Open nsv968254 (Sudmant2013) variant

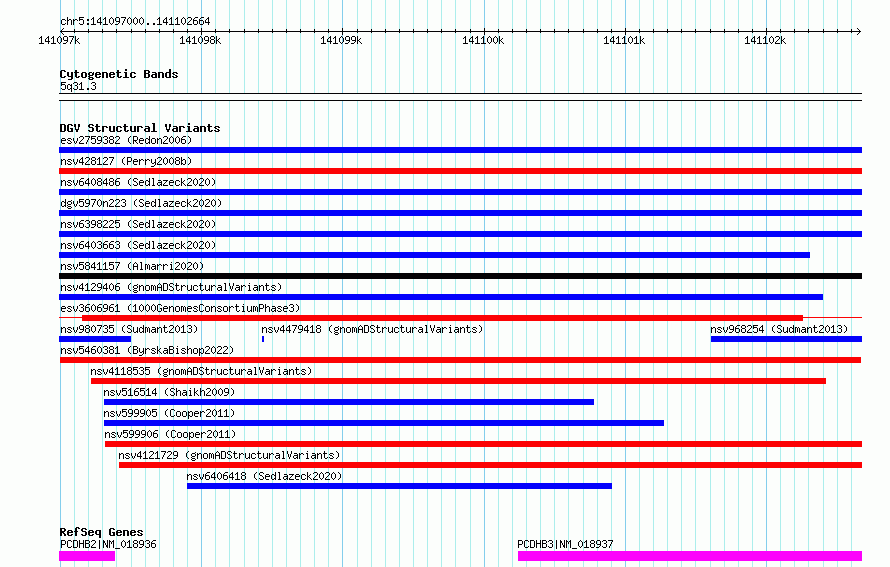[x=779, y=329]
